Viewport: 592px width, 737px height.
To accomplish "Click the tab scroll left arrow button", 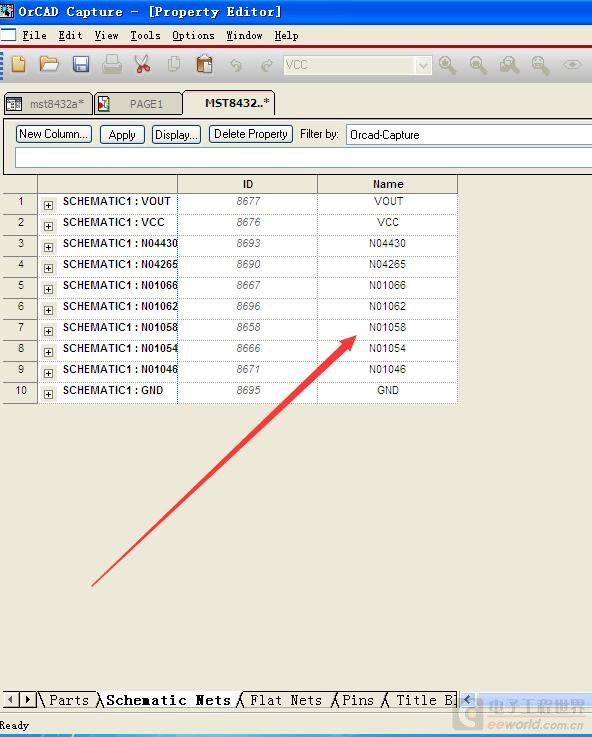I will point(11,699).
